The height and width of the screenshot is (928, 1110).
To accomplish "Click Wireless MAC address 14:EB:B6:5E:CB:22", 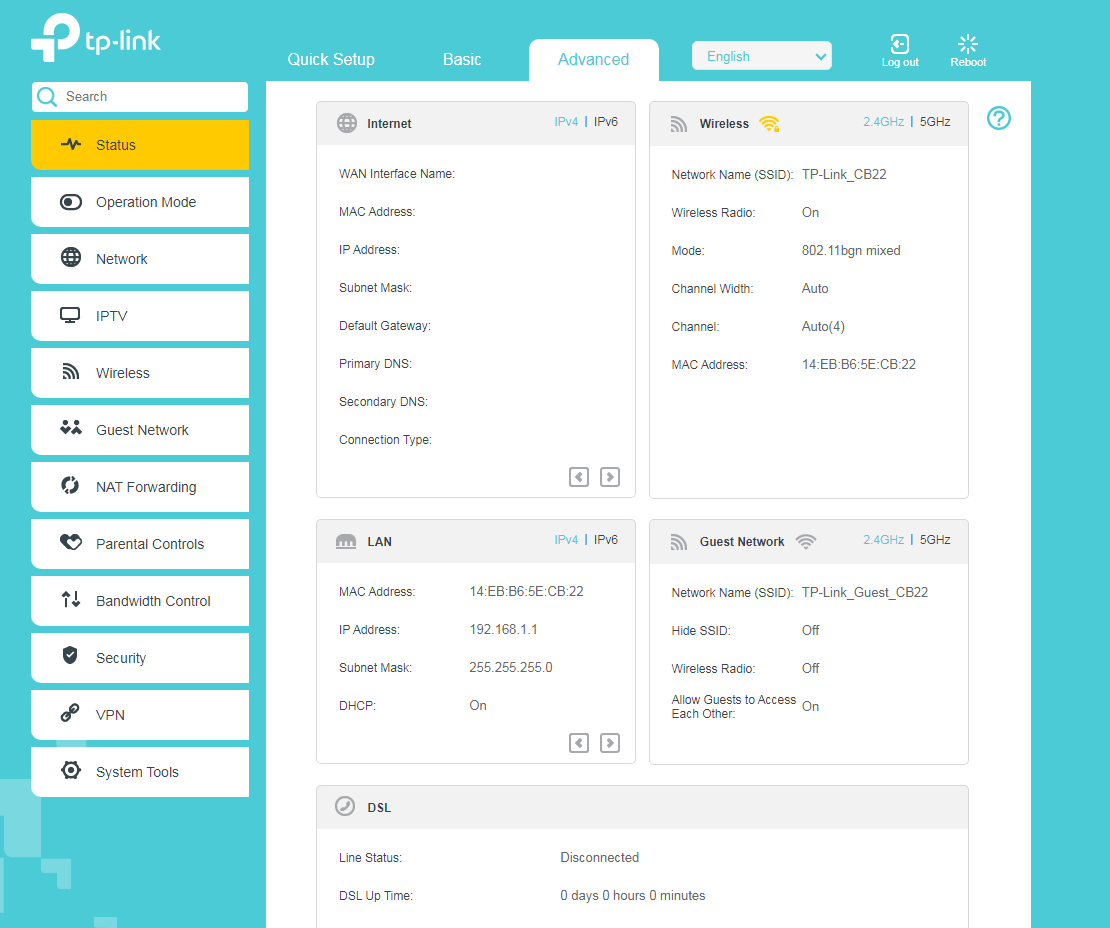I will (859, 365).
